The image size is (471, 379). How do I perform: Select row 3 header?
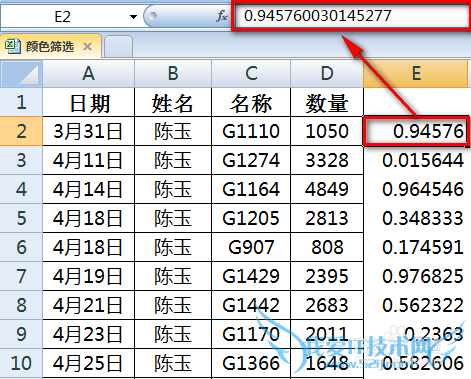(21, 160)
